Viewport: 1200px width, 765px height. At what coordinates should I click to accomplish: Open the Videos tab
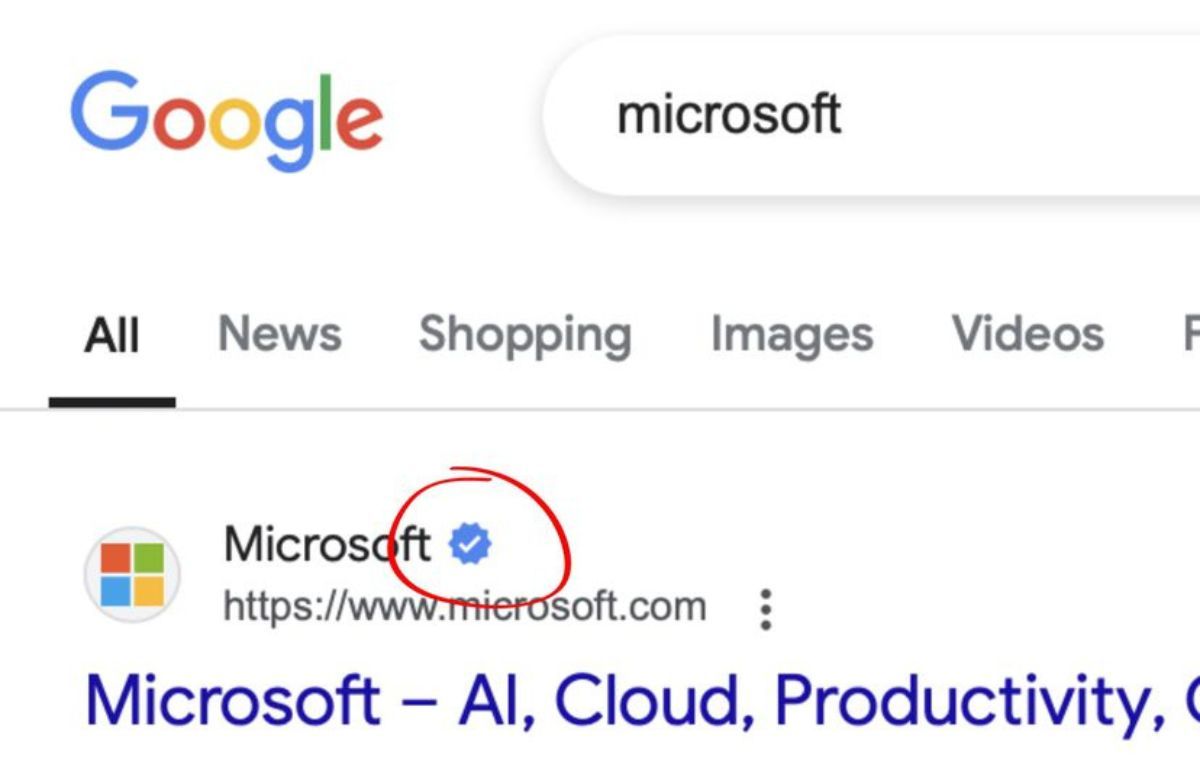pos(1028,333)
